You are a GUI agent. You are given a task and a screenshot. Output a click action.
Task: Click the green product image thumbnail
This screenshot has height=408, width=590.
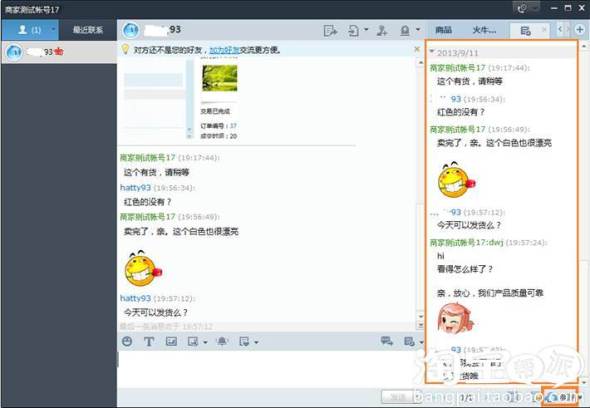(x=220, y=78)
